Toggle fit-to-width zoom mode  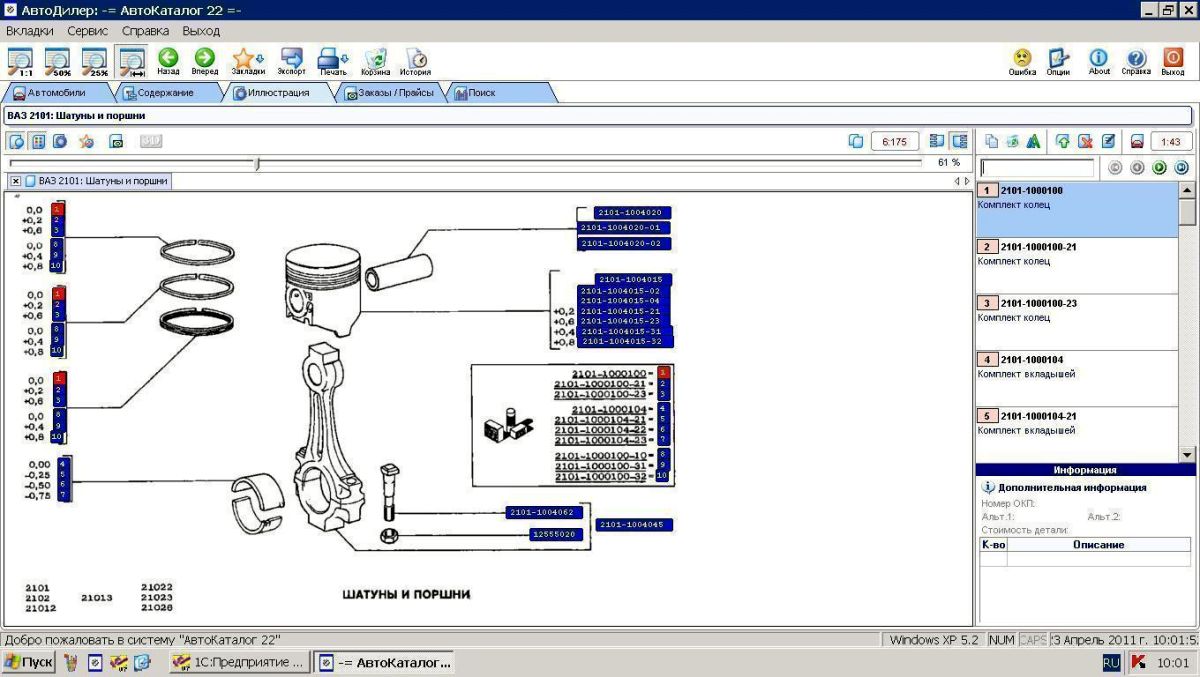[131, 62]
